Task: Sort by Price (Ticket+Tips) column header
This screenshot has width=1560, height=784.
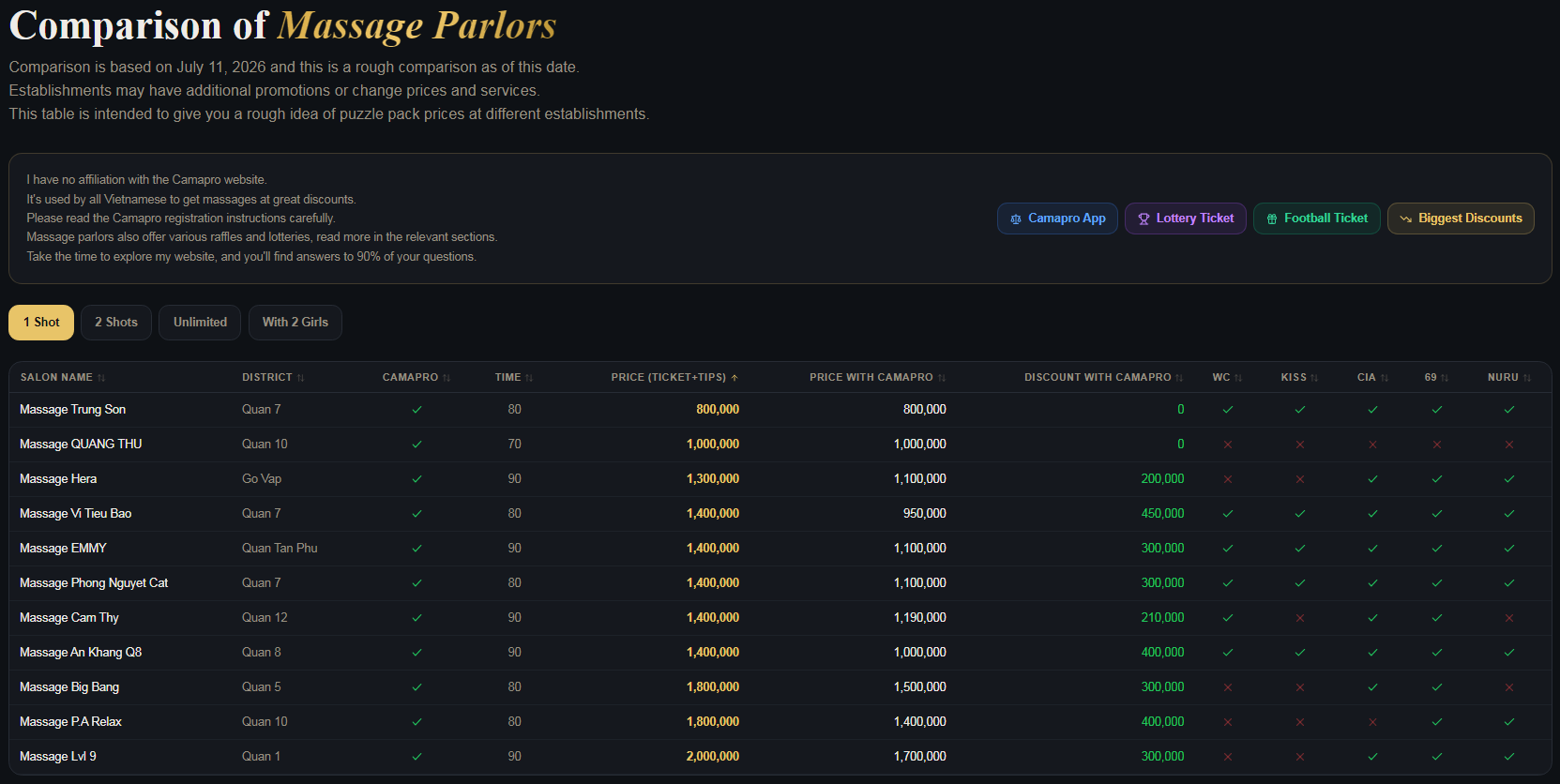Action: pos(674,377)
